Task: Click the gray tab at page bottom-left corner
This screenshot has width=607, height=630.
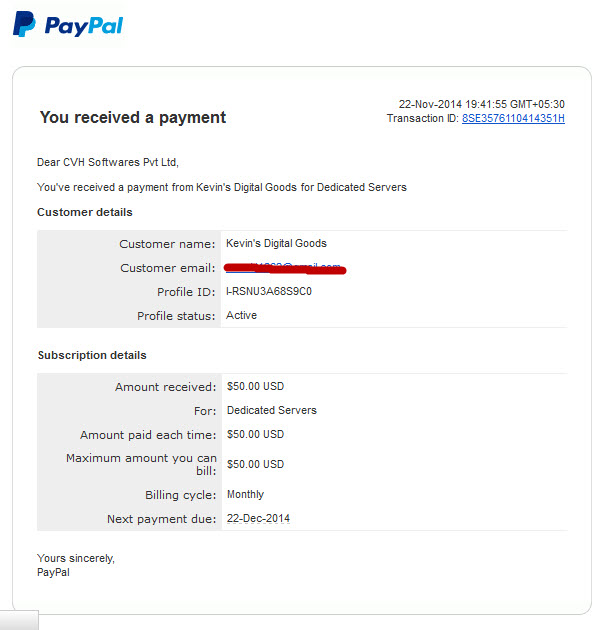Action: 19,620
